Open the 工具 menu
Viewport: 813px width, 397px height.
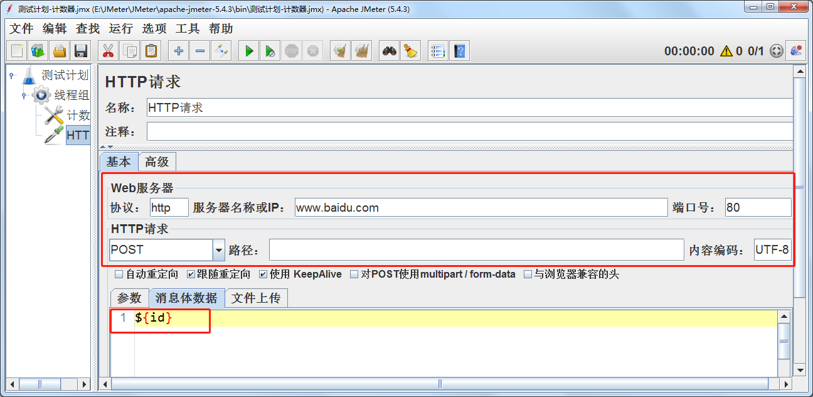click(x=188, y=29)
